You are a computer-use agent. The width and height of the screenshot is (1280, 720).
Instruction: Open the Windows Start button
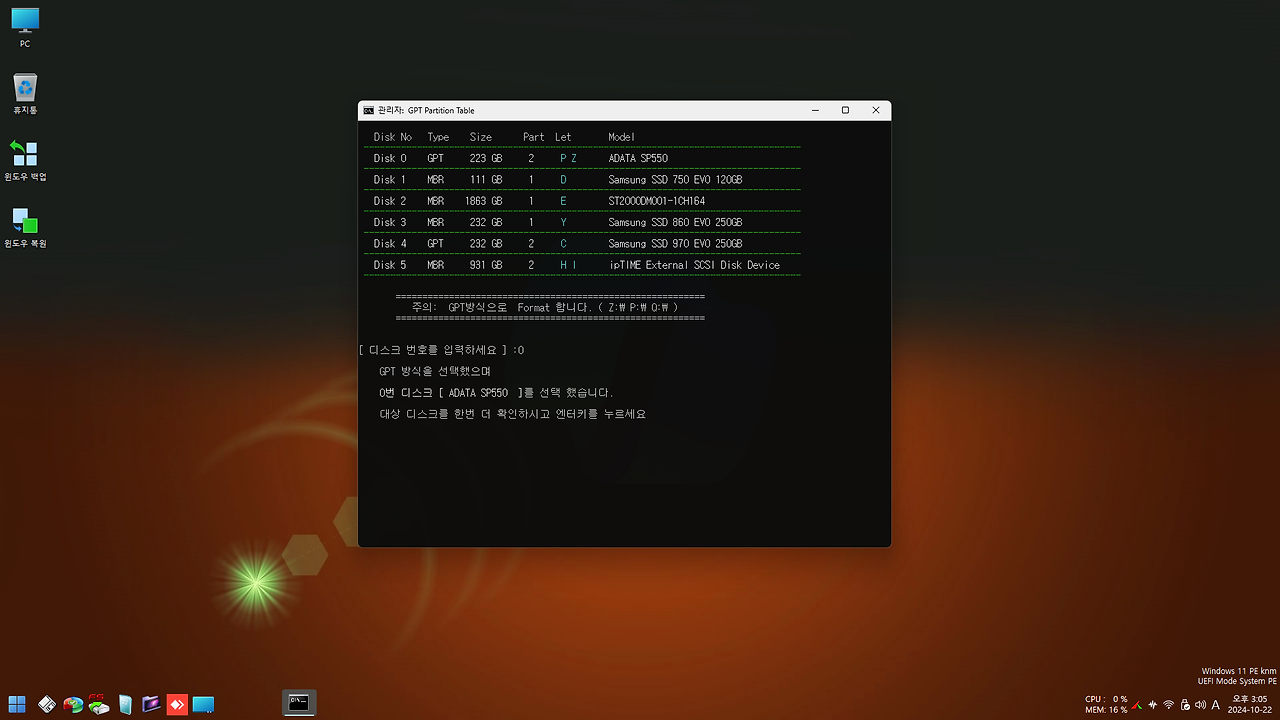click(18, 704)
